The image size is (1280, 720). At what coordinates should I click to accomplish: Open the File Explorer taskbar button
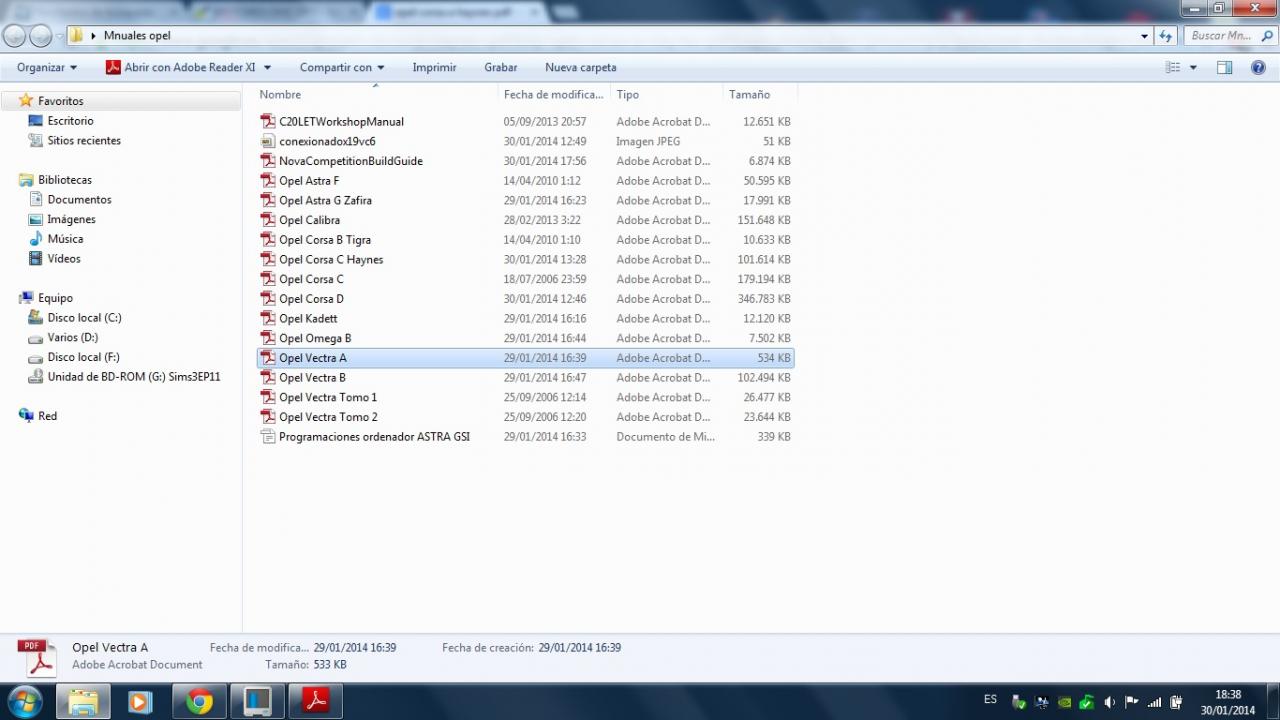tap(83, 702)
